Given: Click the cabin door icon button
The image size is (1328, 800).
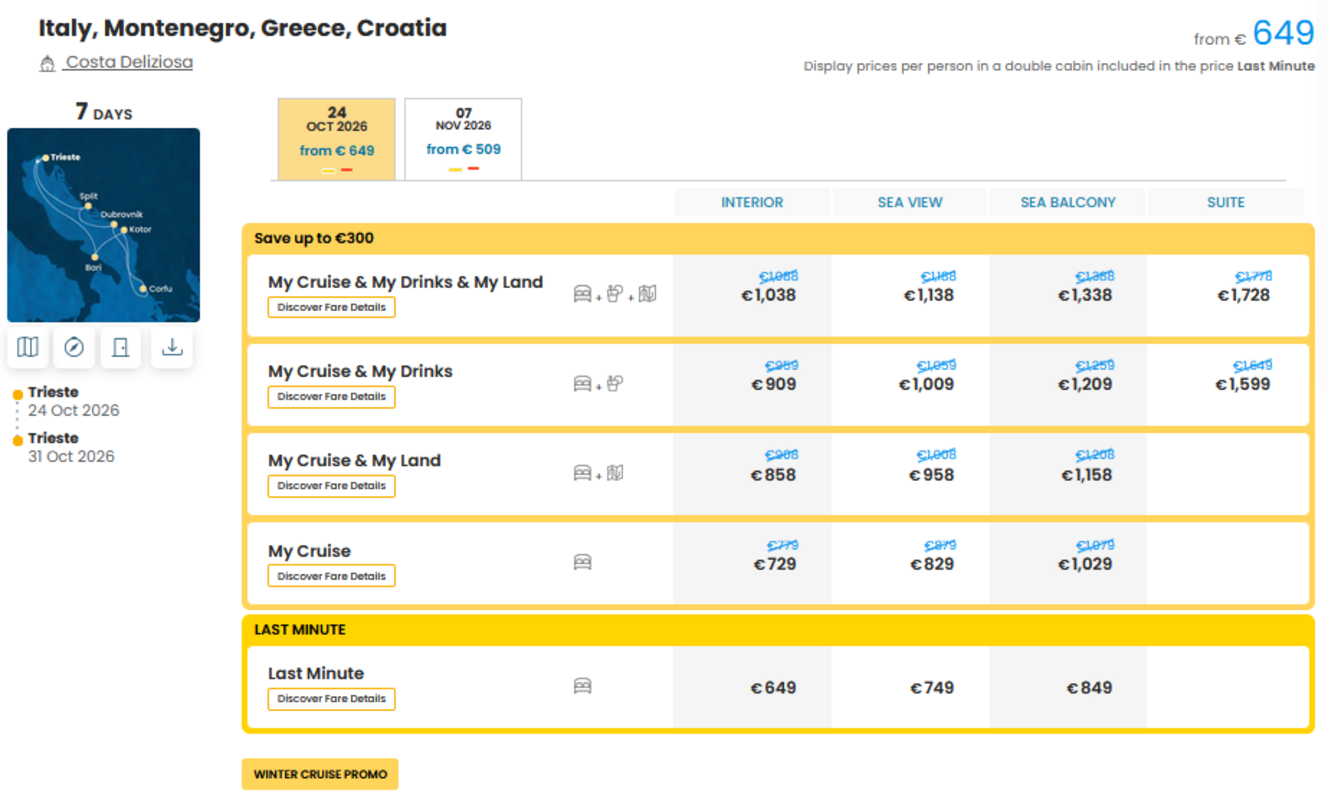Looking at the screenshot, I should (x=121, y=347).
